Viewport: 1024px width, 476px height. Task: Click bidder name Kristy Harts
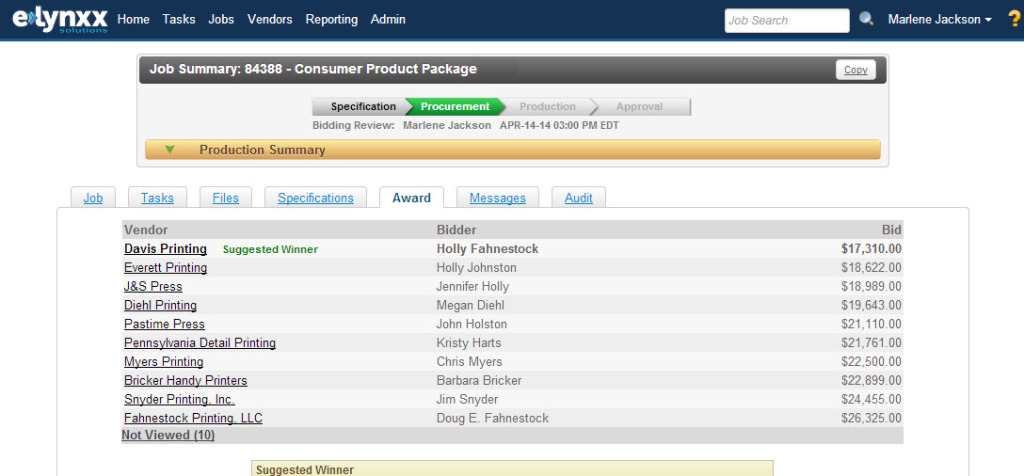[x=469, y=343]
